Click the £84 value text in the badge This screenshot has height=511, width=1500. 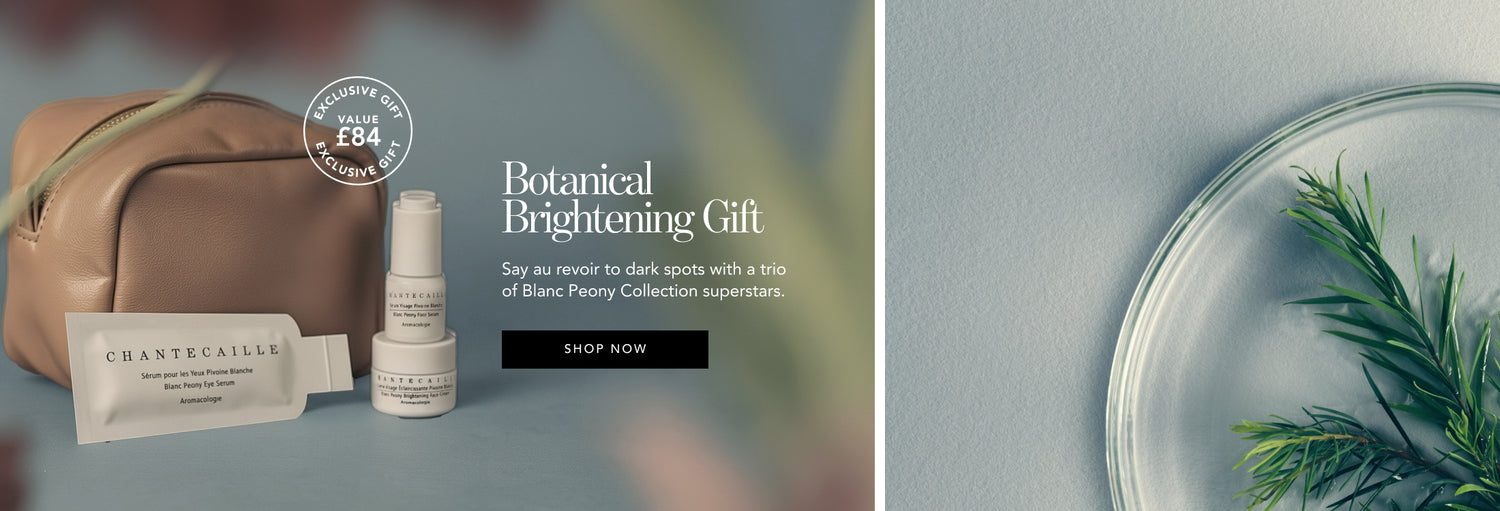(358, 136)
